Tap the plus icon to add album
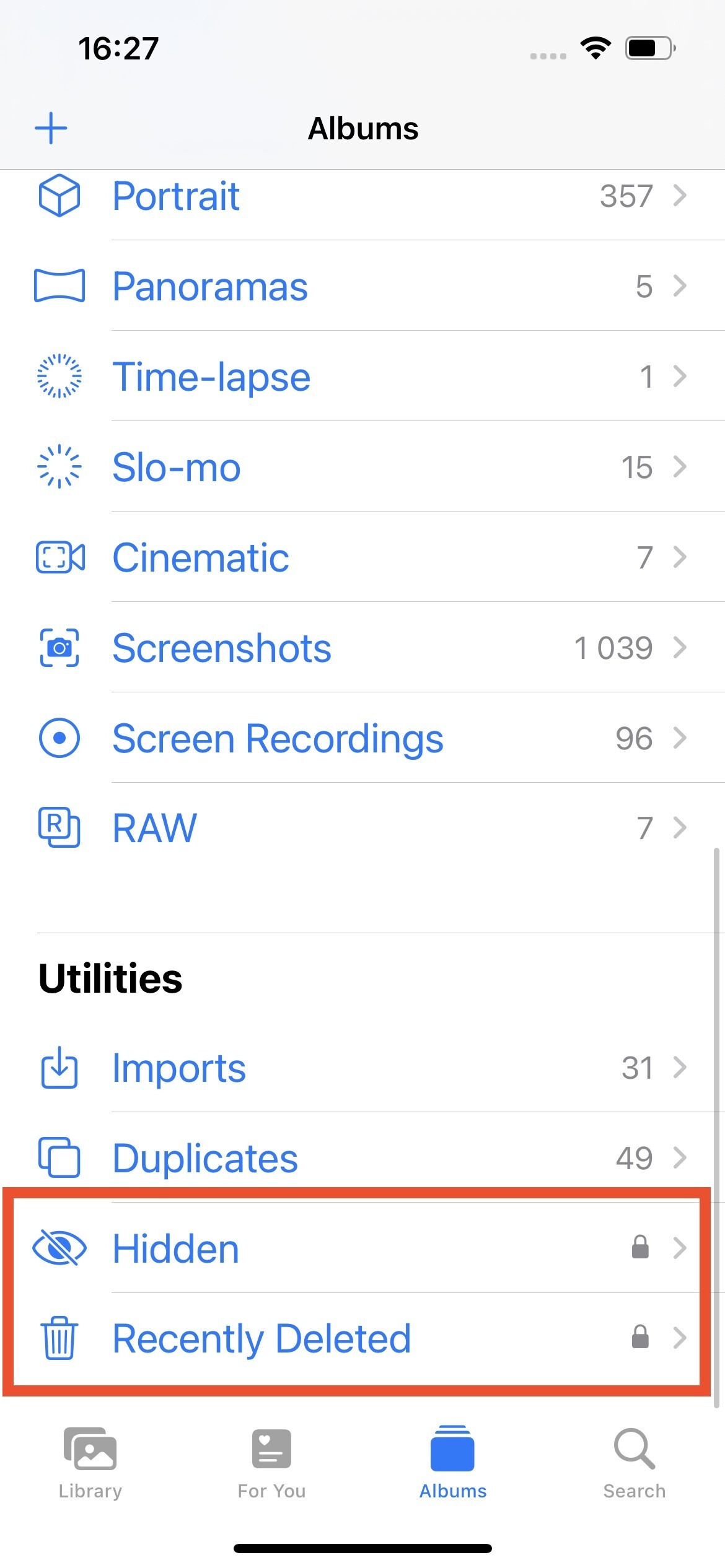The width and height of the screenshot is (725, 1568). (51, 128)
